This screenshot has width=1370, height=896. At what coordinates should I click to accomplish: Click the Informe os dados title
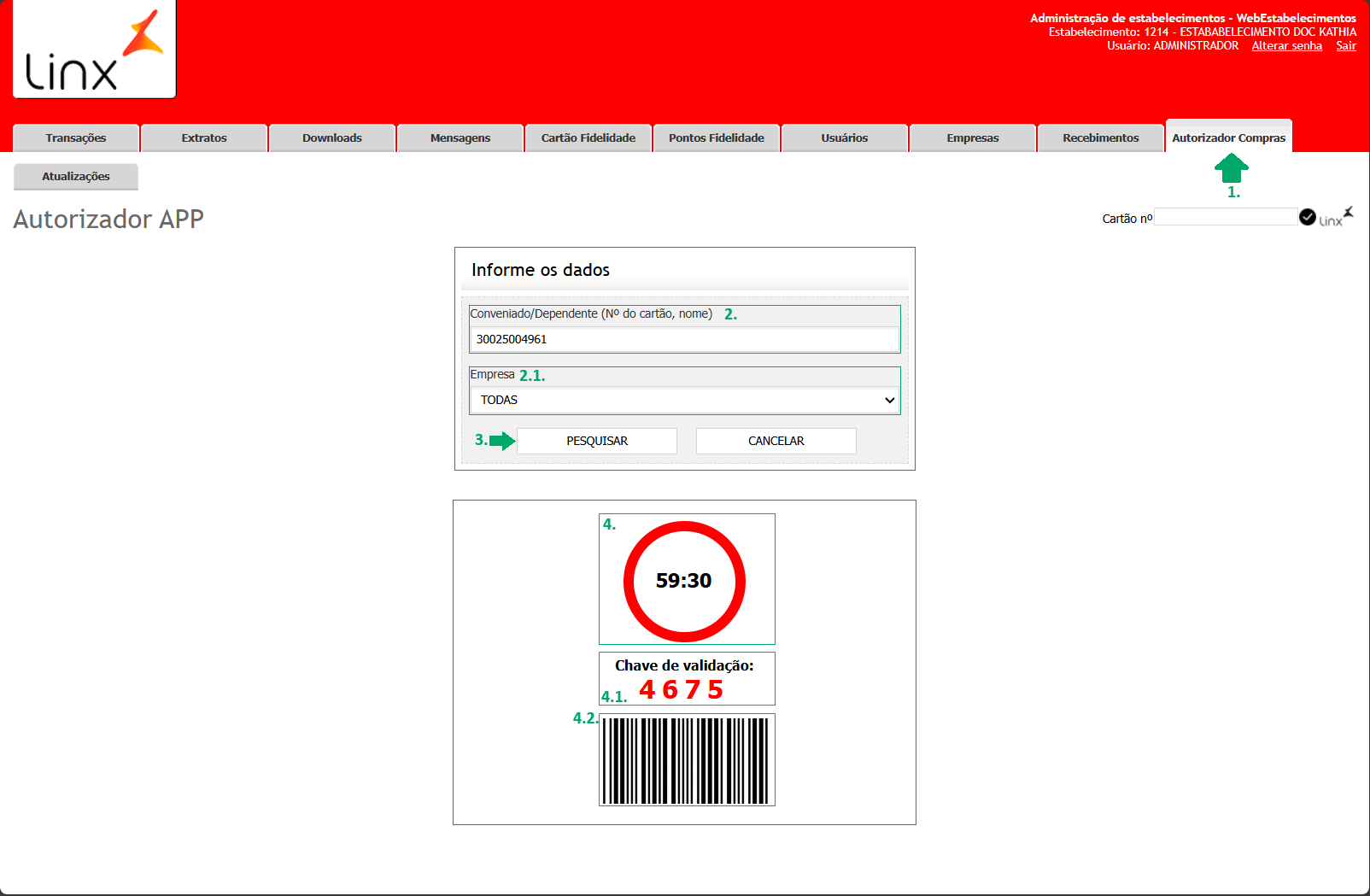pos(541,270)
